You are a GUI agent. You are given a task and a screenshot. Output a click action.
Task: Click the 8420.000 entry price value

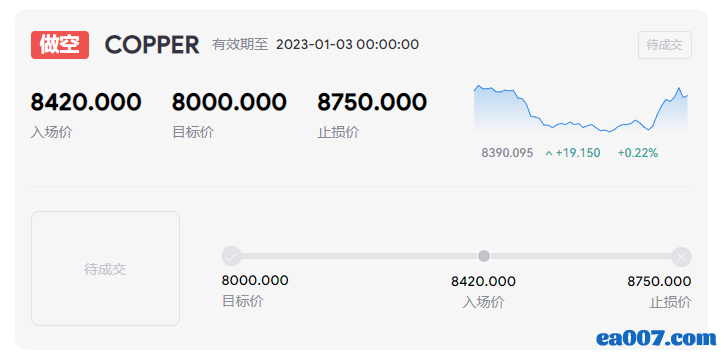86,102
